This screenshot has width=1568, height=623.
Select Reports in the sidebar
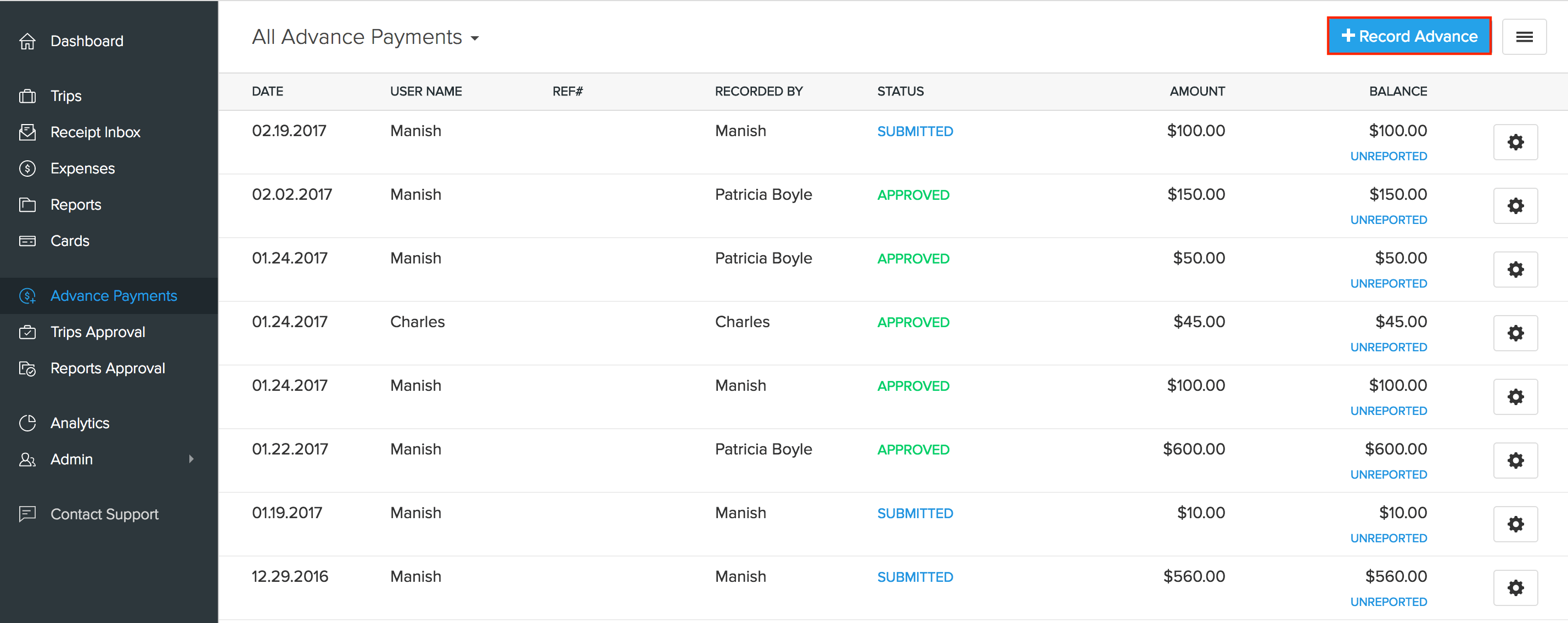tap(76, 205)
